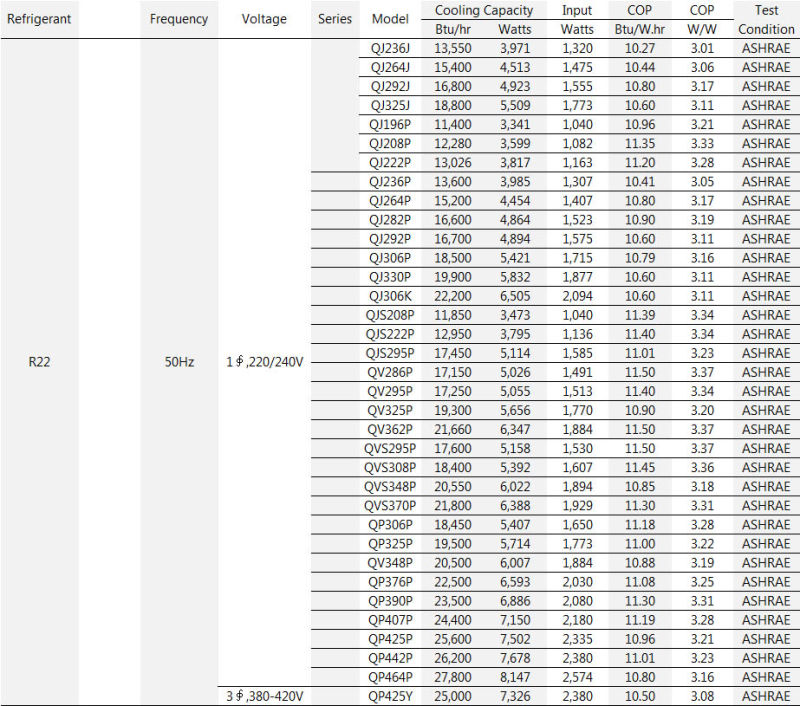
Task: Click the 2,094 input Watts value
Action: pyautogui.click(x=578, y=296)
